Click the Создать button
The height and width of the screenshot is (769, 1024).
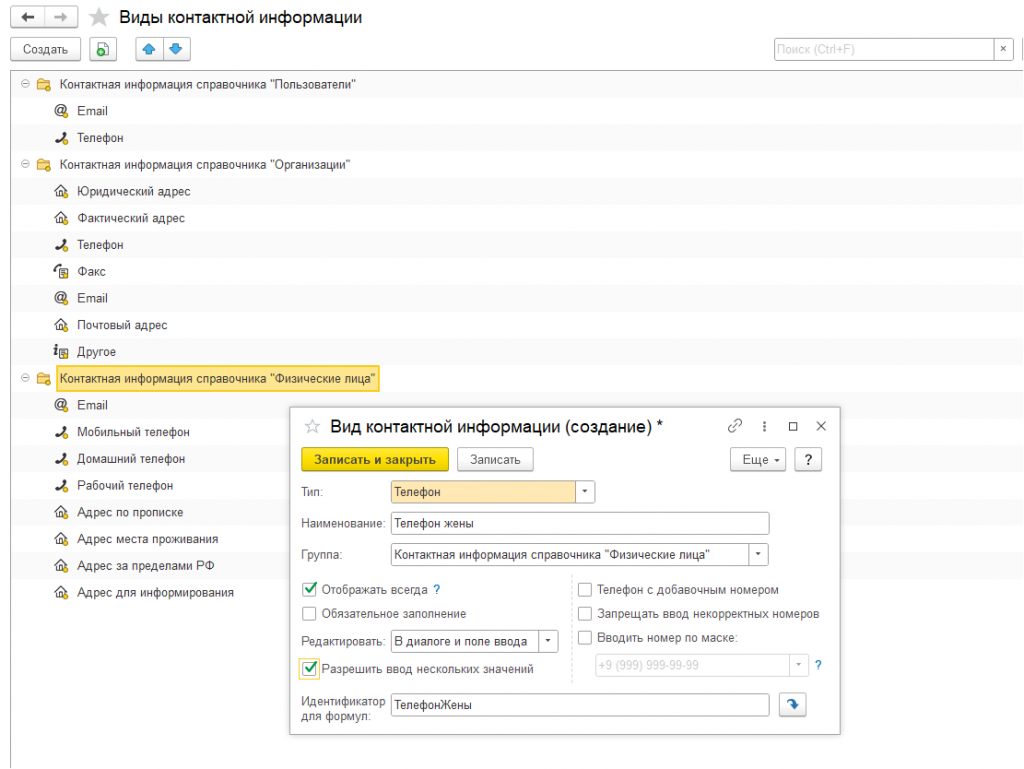coord(45,49)
